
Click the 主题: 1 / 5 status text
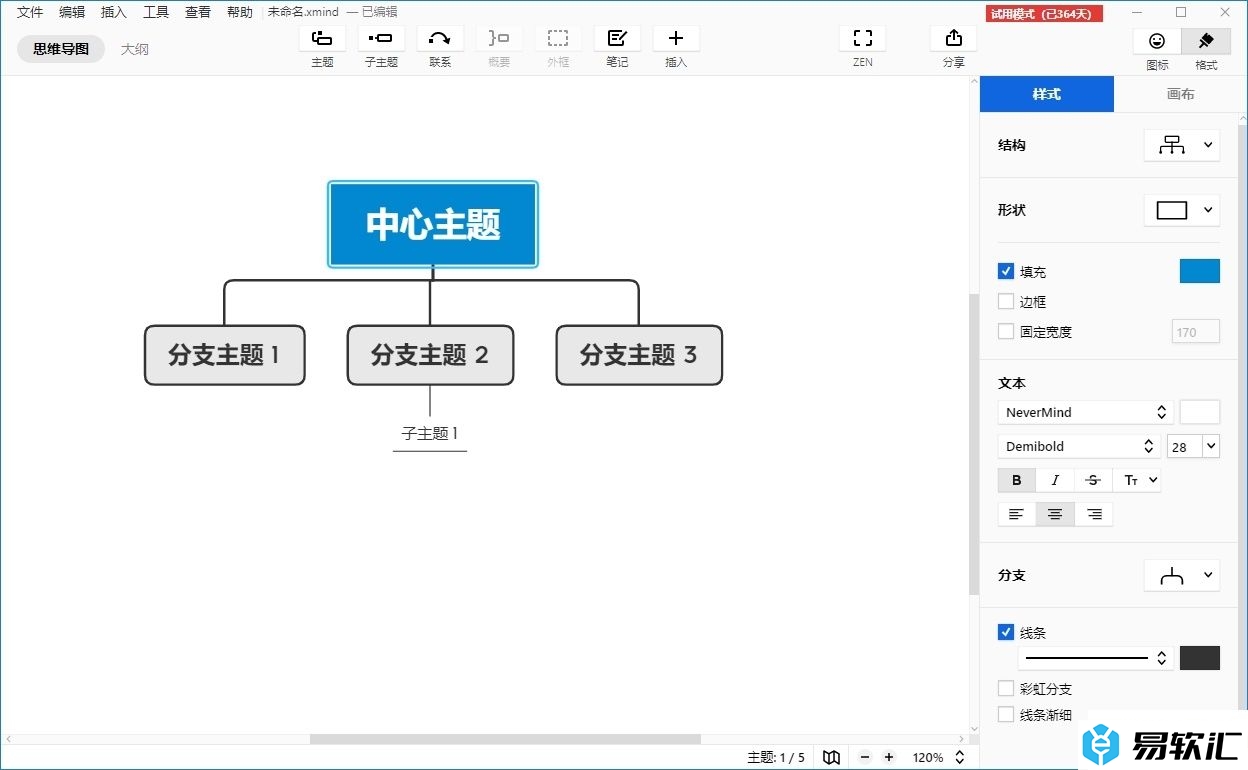point(776,758)
